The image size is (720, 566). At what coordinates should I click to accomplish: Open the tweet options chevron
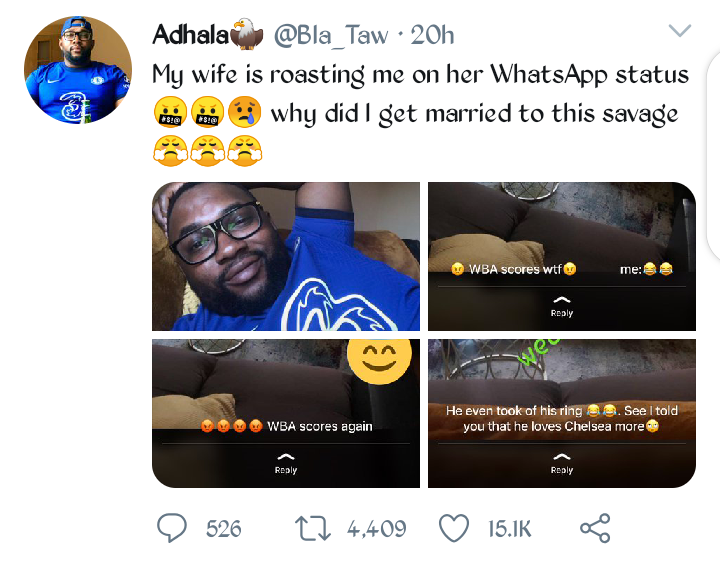coord(679,32)
